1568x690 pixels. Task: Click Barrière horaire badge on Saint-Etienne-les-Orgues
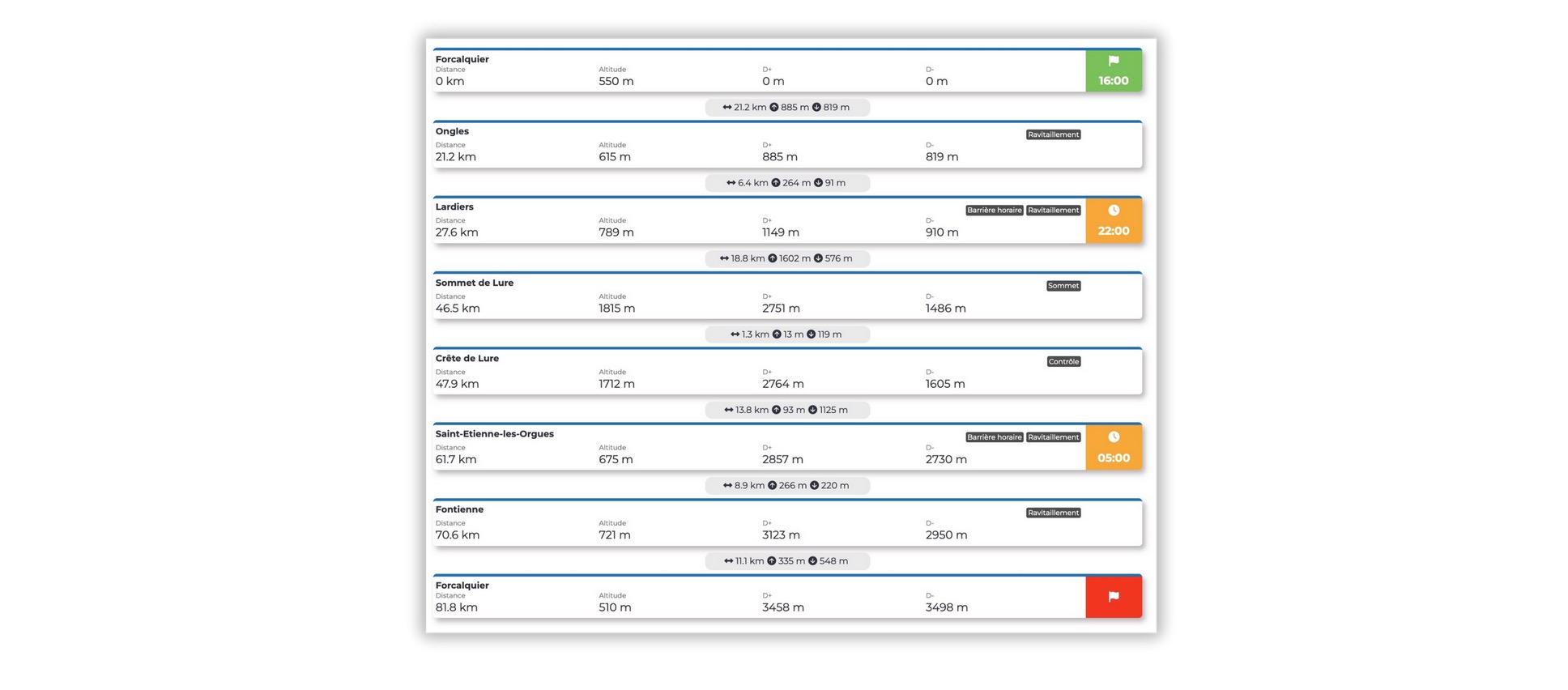(x=994, y=437)
